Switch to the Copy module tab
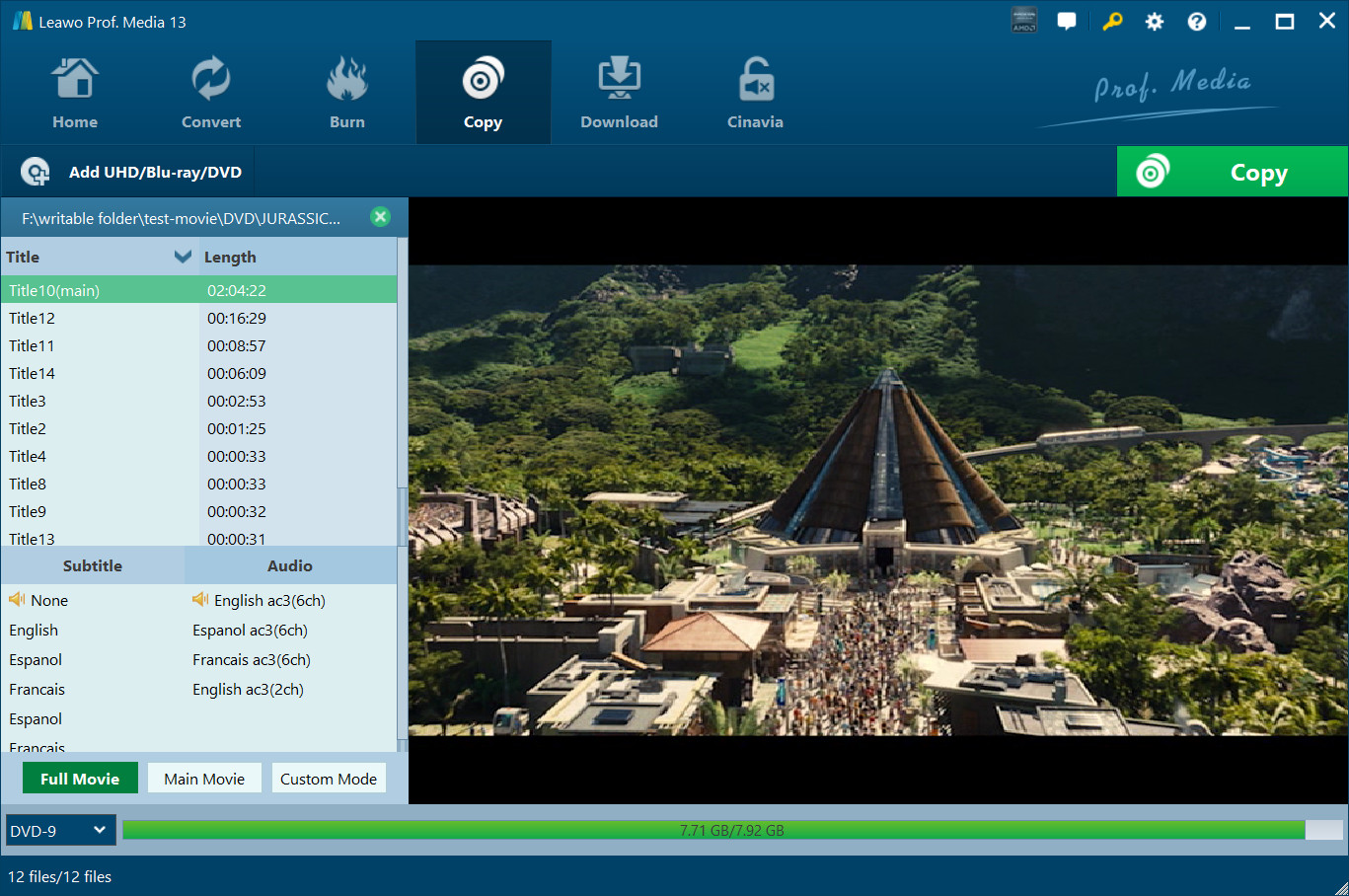Viewport: 1349px width, 896px height. 484,94
